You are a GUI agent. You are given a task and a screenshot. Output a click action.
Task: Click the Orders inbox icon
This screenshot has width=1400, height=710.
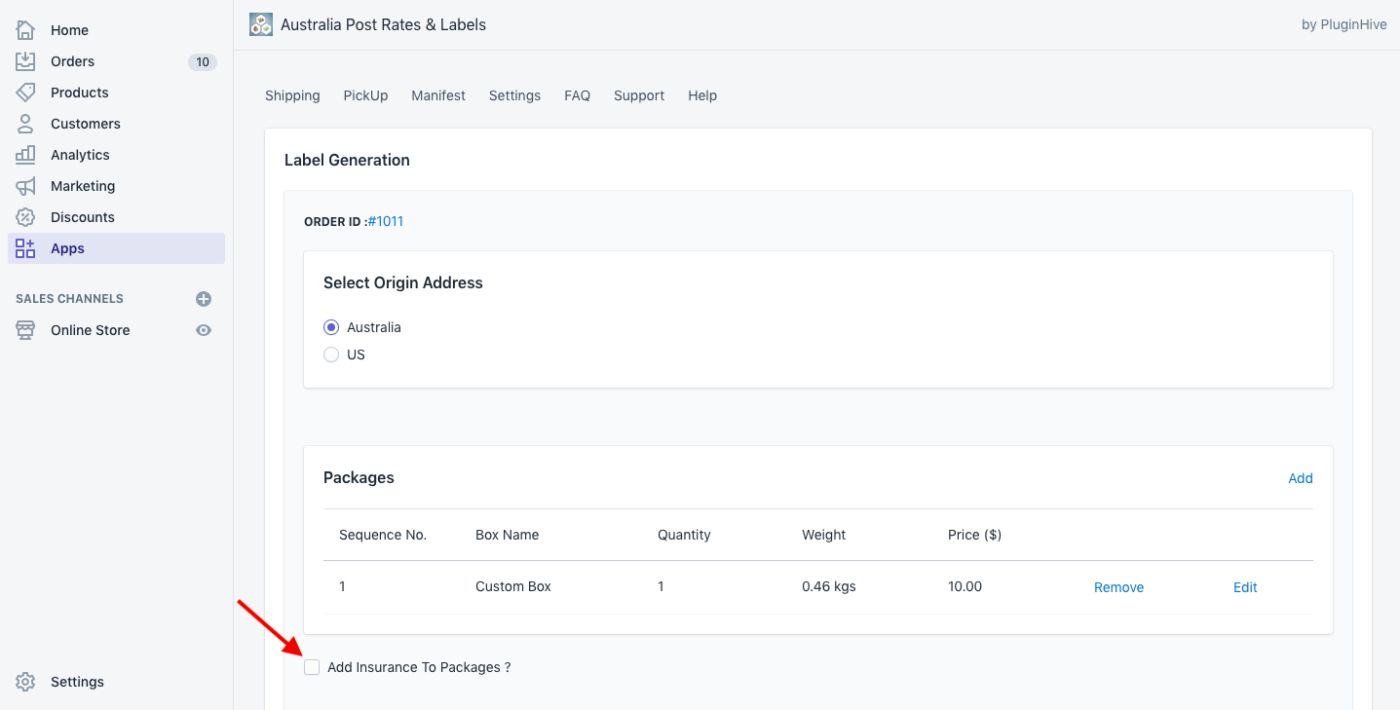point(26,61)
